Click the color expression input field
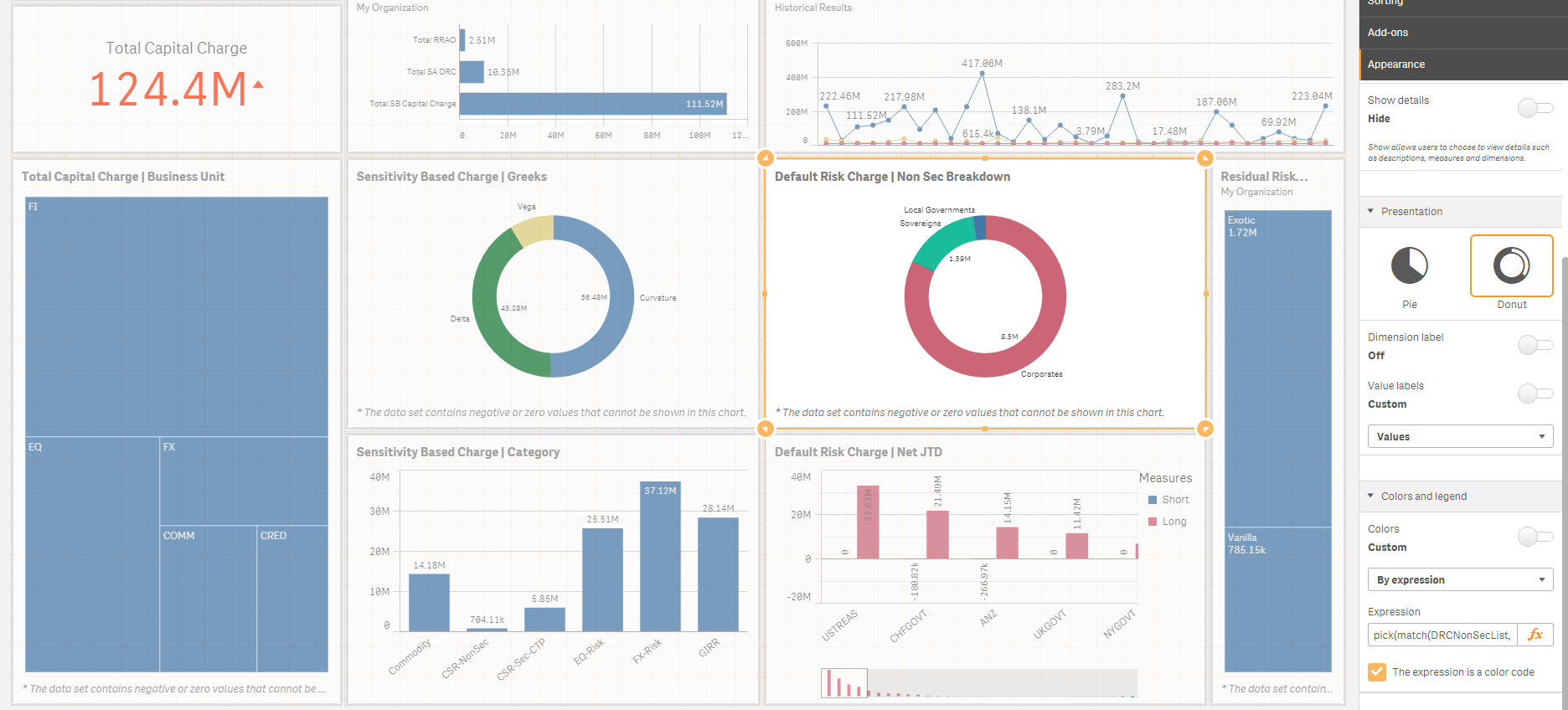This screenshot has width=1568, height=710. click(x=1442, y=635)
